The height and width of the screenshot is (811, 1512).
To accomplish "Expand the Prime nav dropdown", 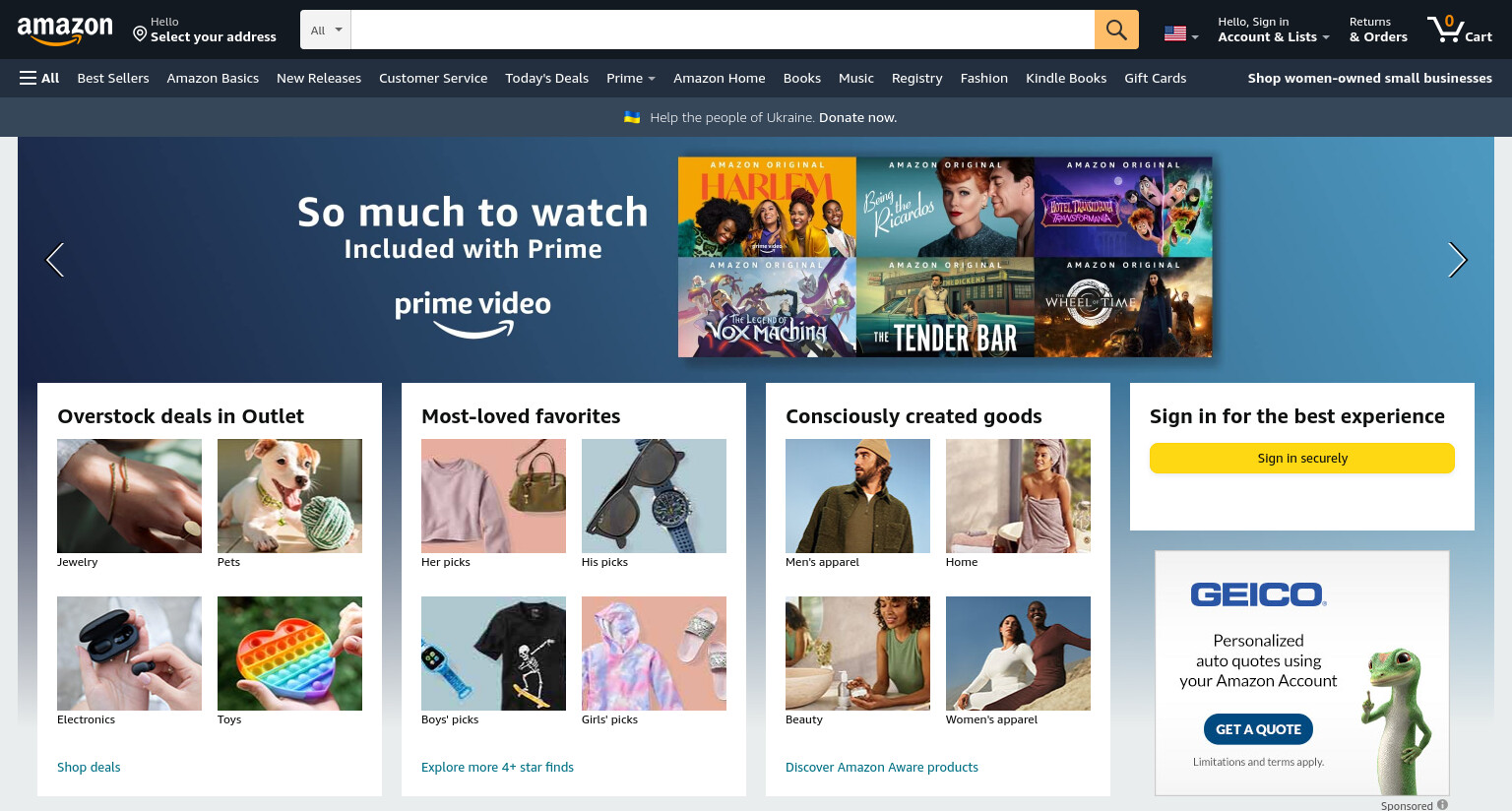I will click(x=630, y=78).
